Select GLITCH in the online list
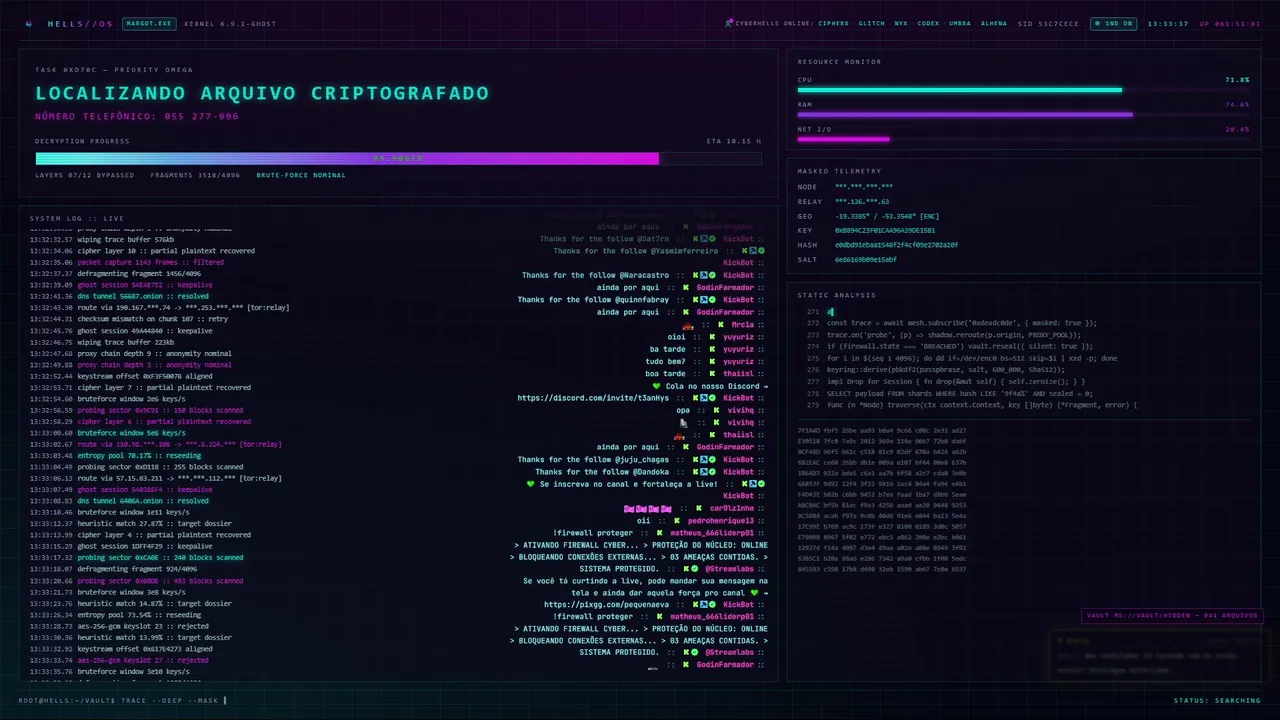Image resolution: width=1280 pixels, height=720 pixels. [871, 23]
